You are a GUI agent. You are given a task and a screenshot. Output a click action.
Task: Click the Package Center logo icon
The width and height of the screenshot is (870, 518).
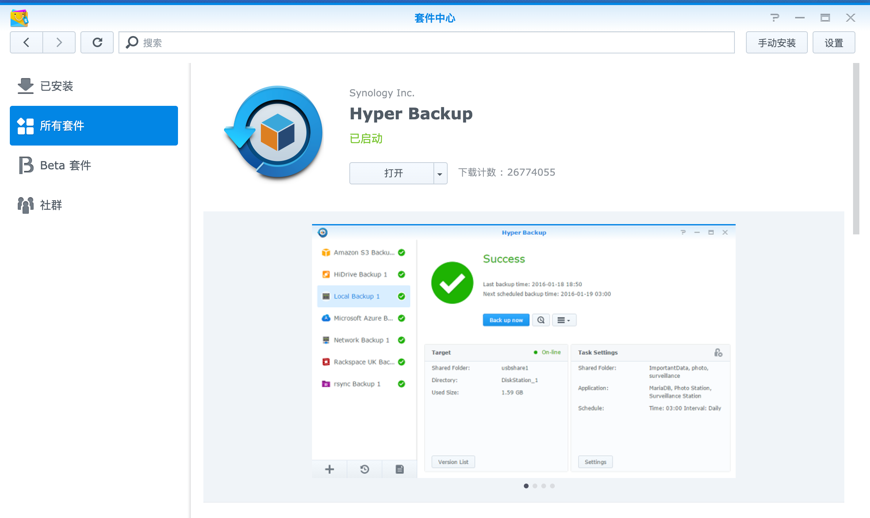(19, 17)
